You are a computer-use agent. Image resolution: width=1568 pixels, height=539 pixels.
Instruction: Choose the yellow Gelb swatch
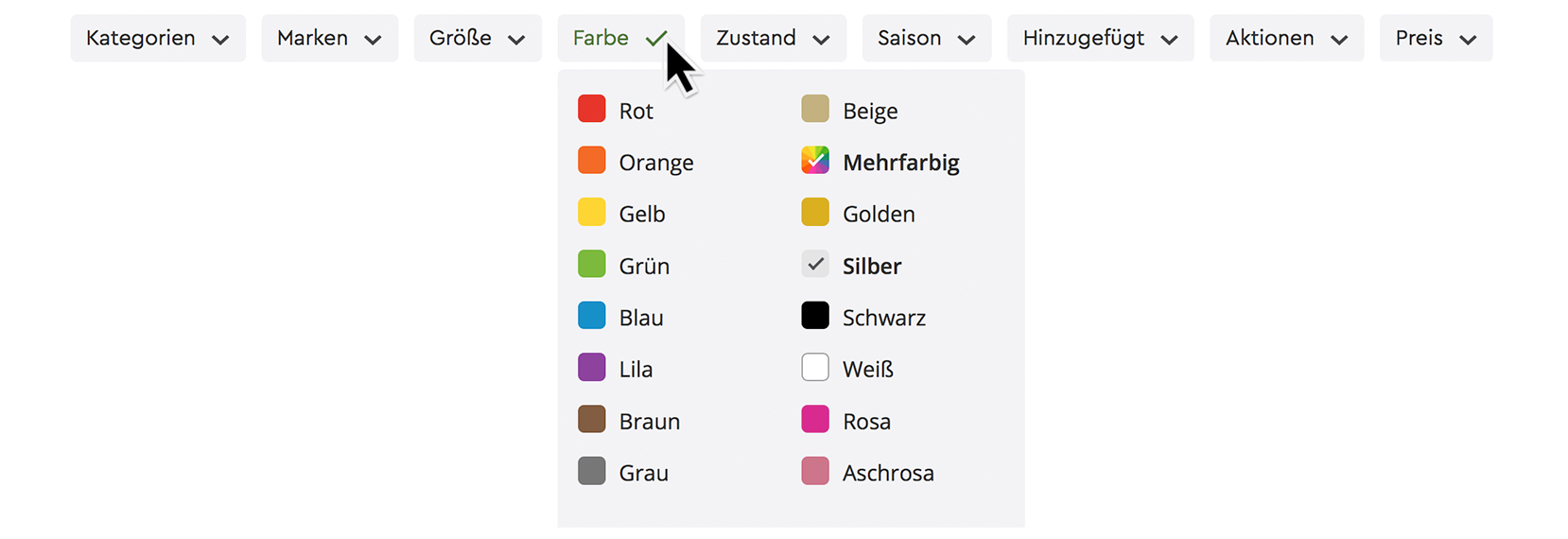point(592,213)
